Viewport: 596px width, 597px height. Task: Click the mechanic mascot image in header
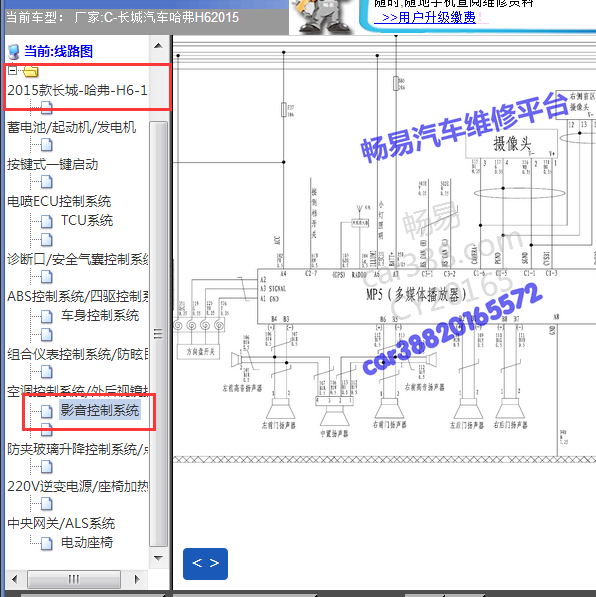[321, 17]
